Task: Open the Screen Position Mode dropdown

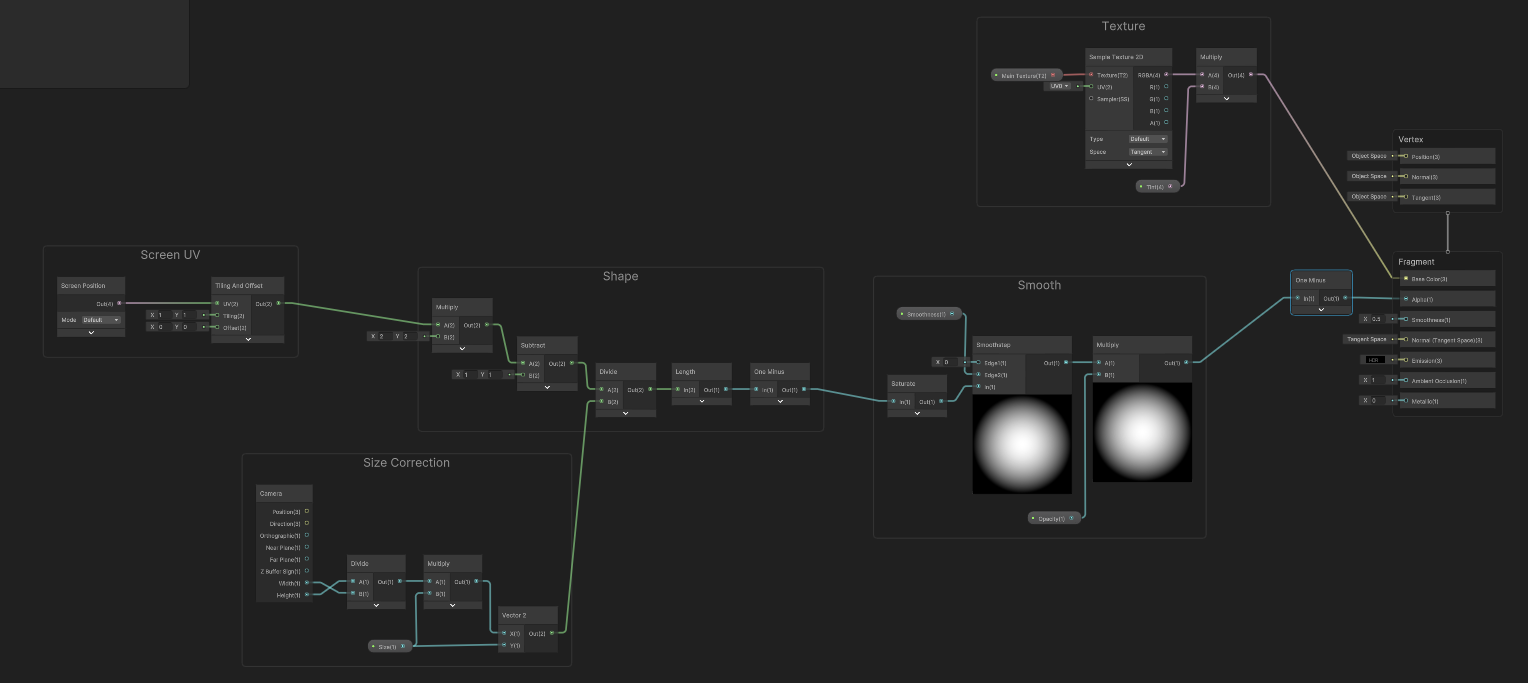Action: tap(100, 320)
